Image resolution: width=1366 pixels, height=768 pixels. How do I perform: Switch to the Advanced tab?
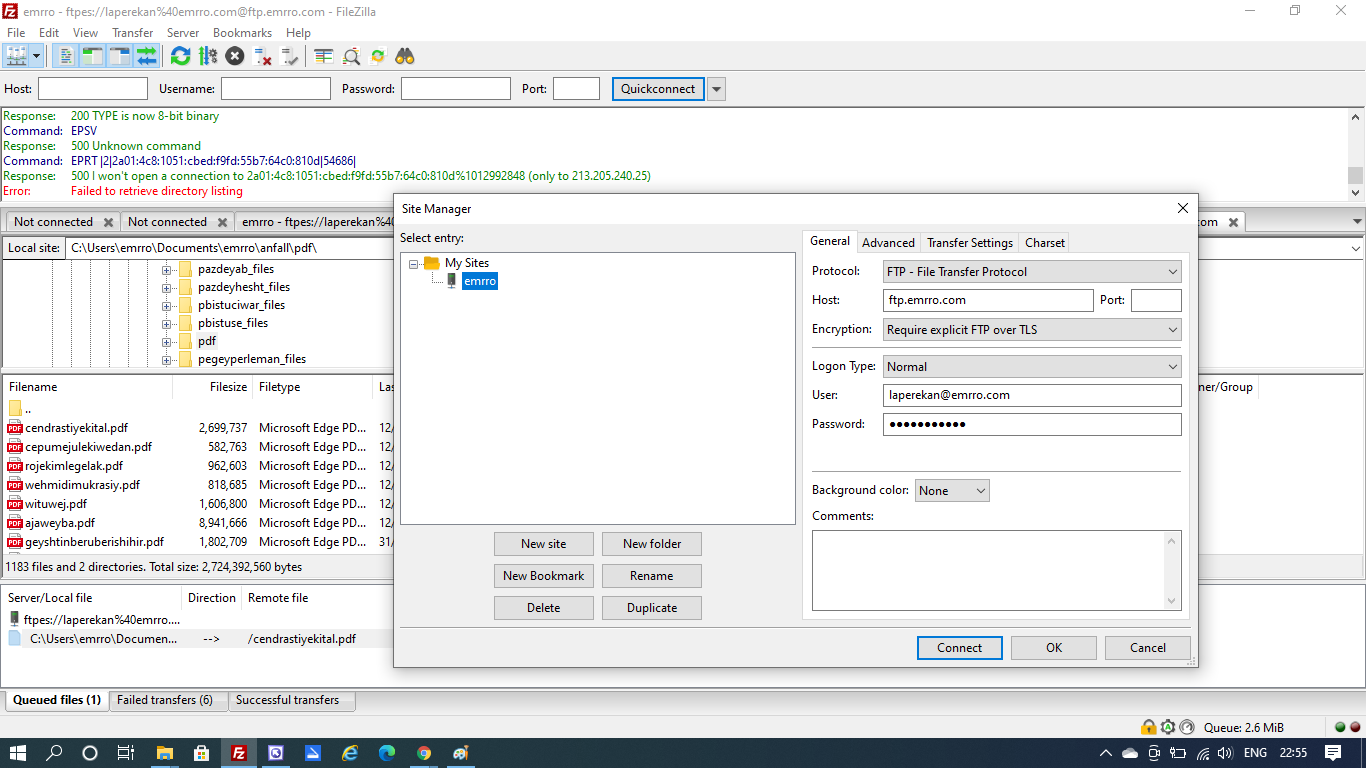pyautogui.click(x=888, y=243)
